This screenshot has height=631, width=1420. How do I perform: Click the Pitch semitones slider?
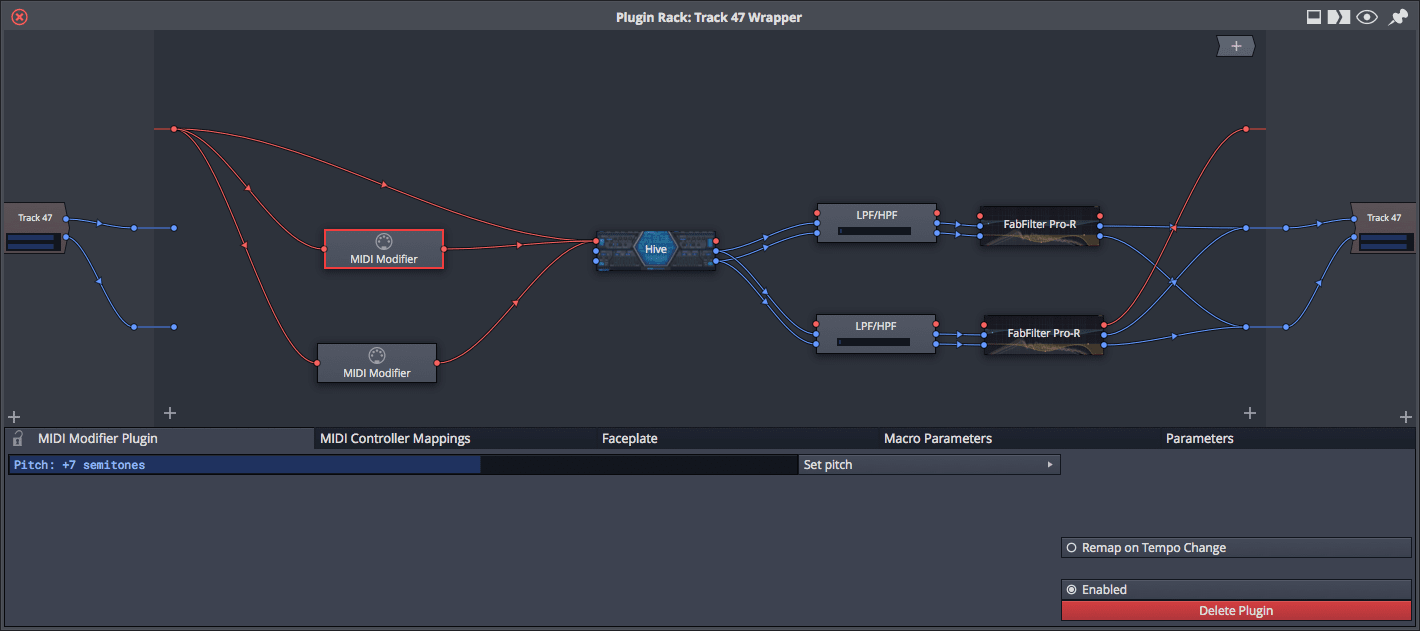pyautogui.click(x=402, y=465)
